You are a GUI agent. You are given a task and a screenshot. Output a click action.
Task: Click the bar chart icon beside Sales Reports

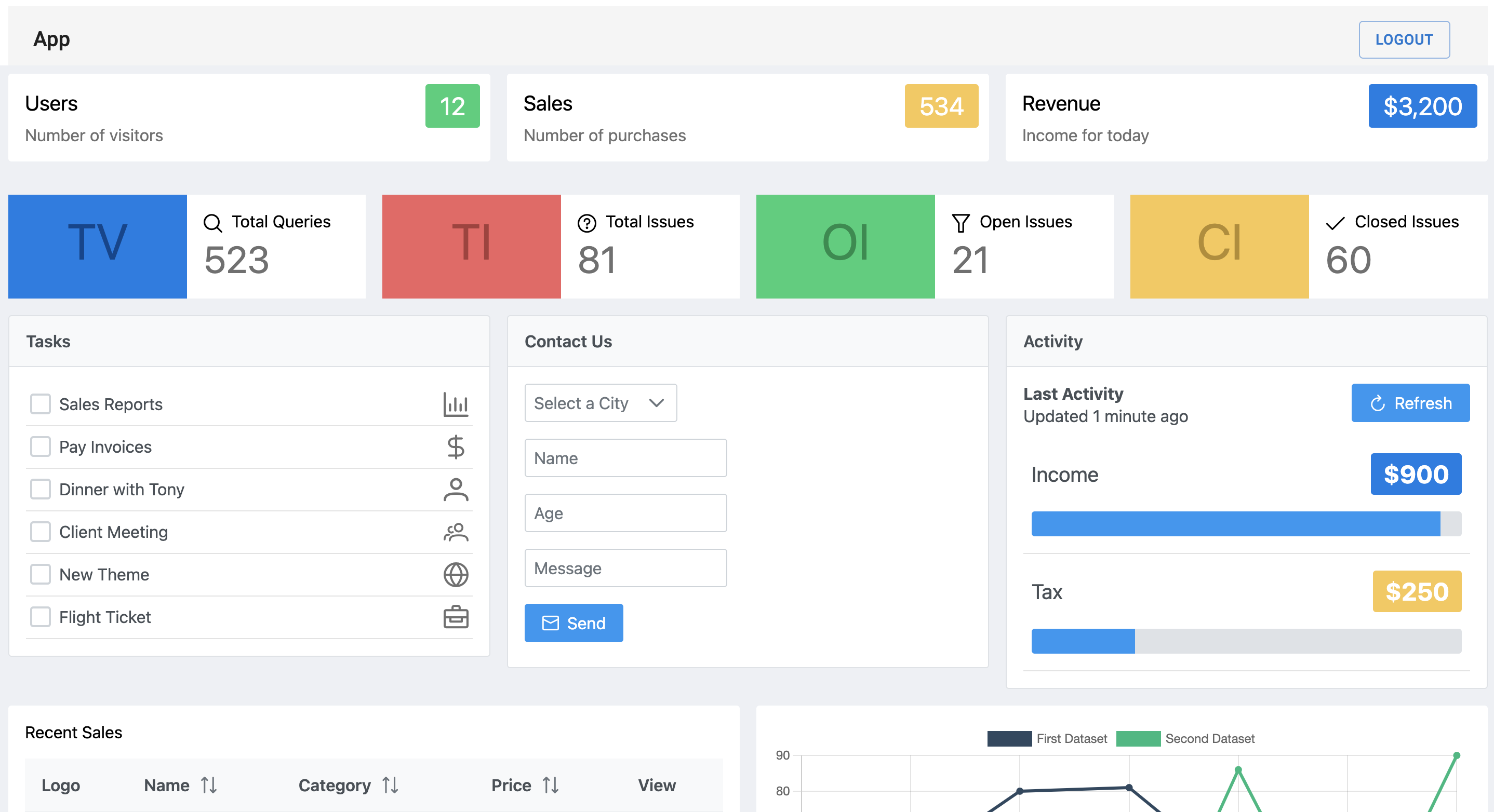point(455,404)
